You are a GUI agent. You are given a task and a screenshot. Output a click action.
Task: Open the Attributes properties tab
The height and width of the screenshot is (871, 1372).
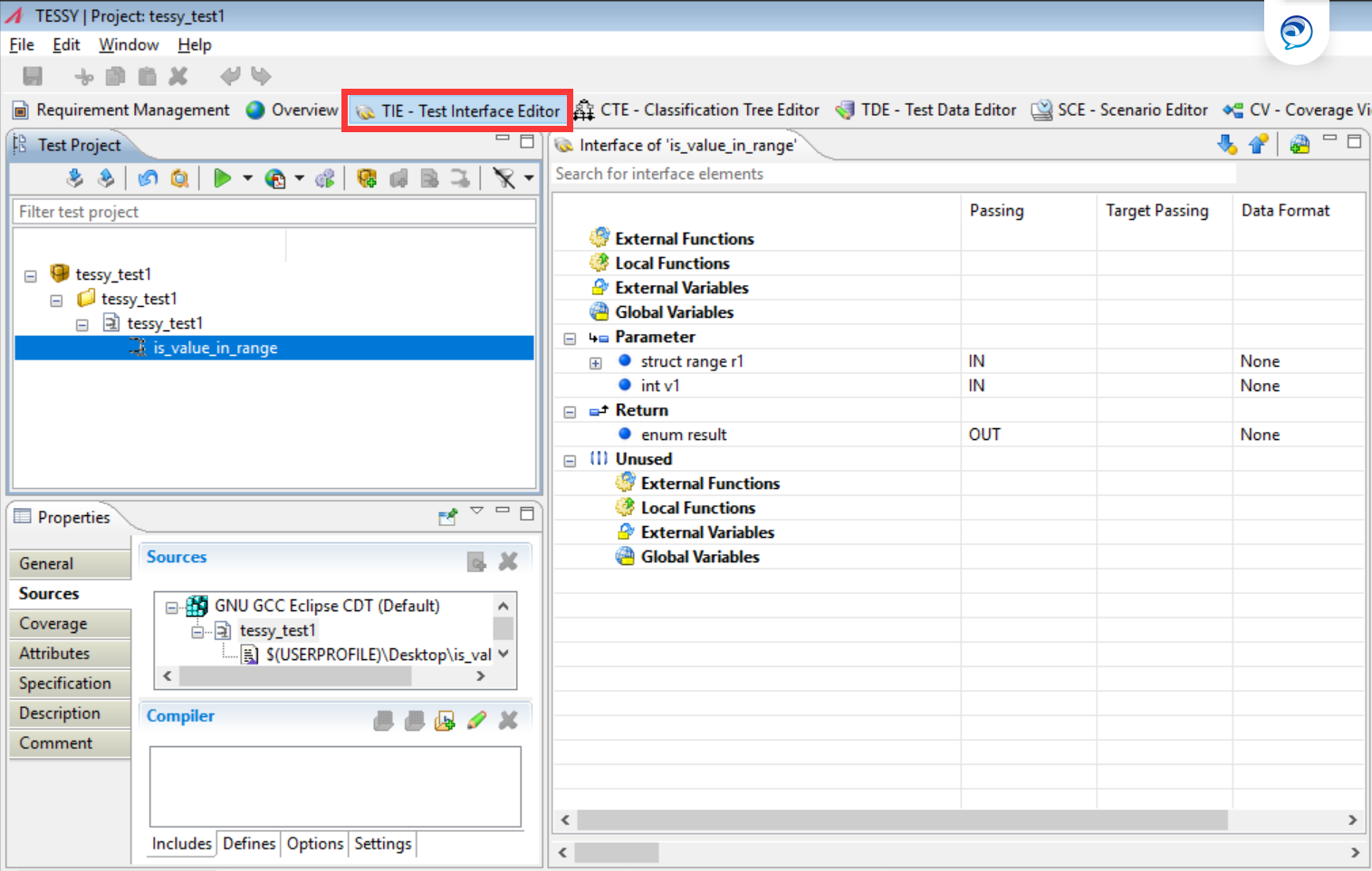(70, 653)
